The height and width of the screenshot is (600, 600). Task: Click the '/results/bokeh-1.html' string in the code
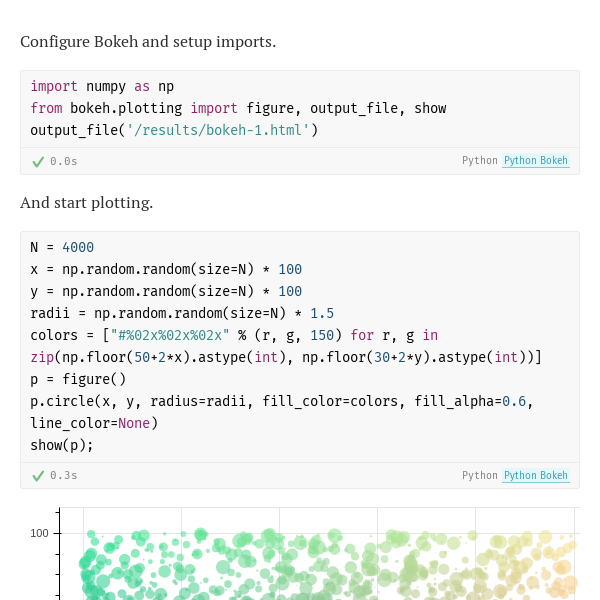pos(218,130)
